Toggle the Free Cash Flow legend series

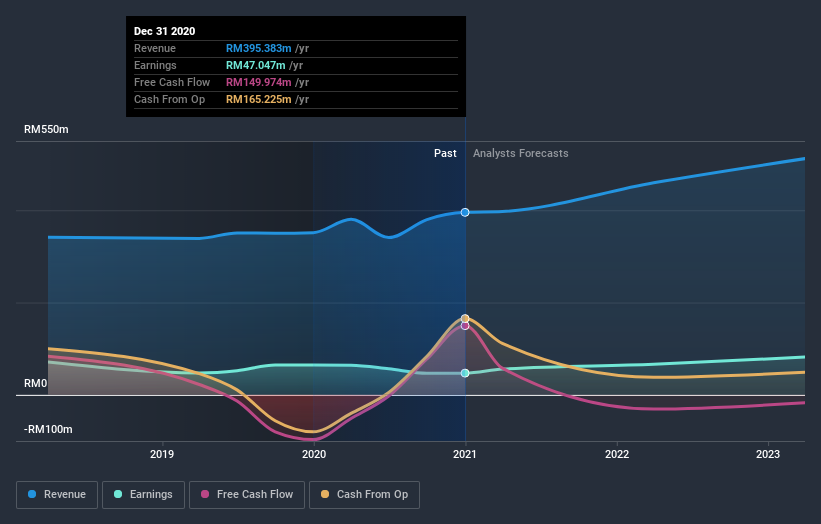click(x=247, y=495)
